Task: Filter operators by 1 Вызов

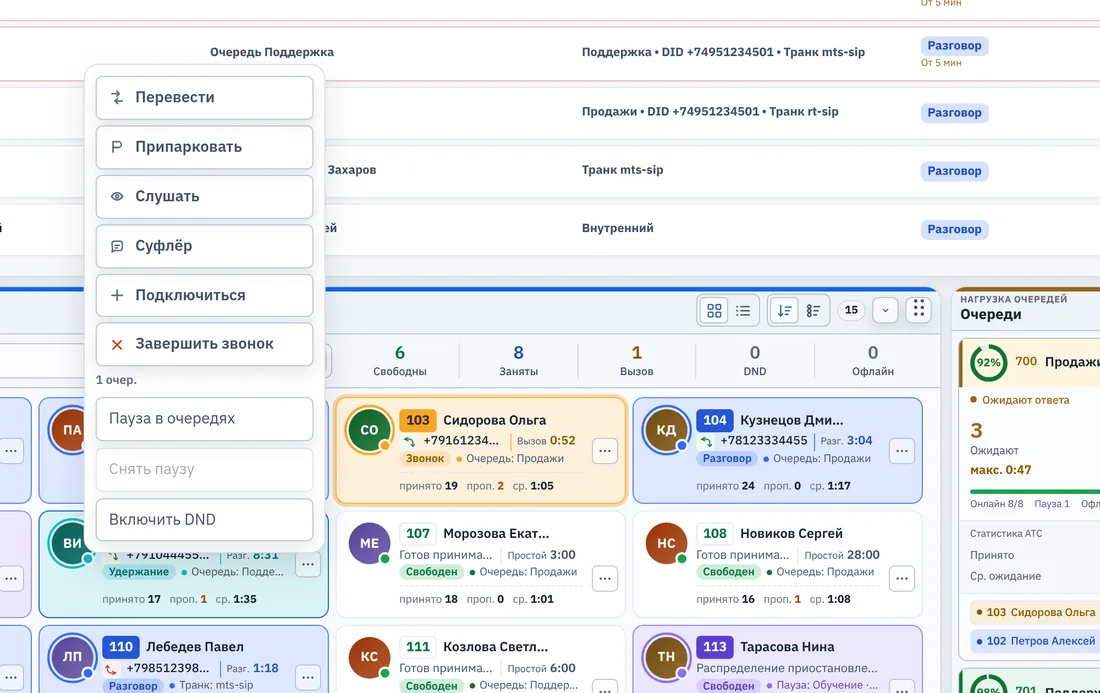Action: click(636, 361)
